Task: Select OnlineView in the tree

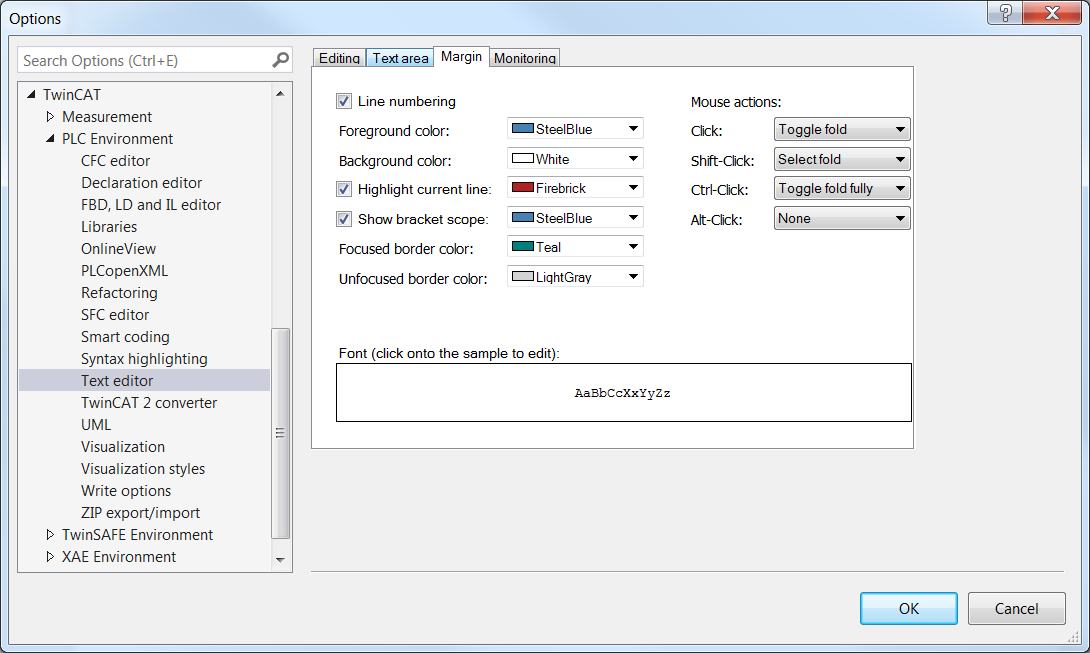Action: [118, 249]
